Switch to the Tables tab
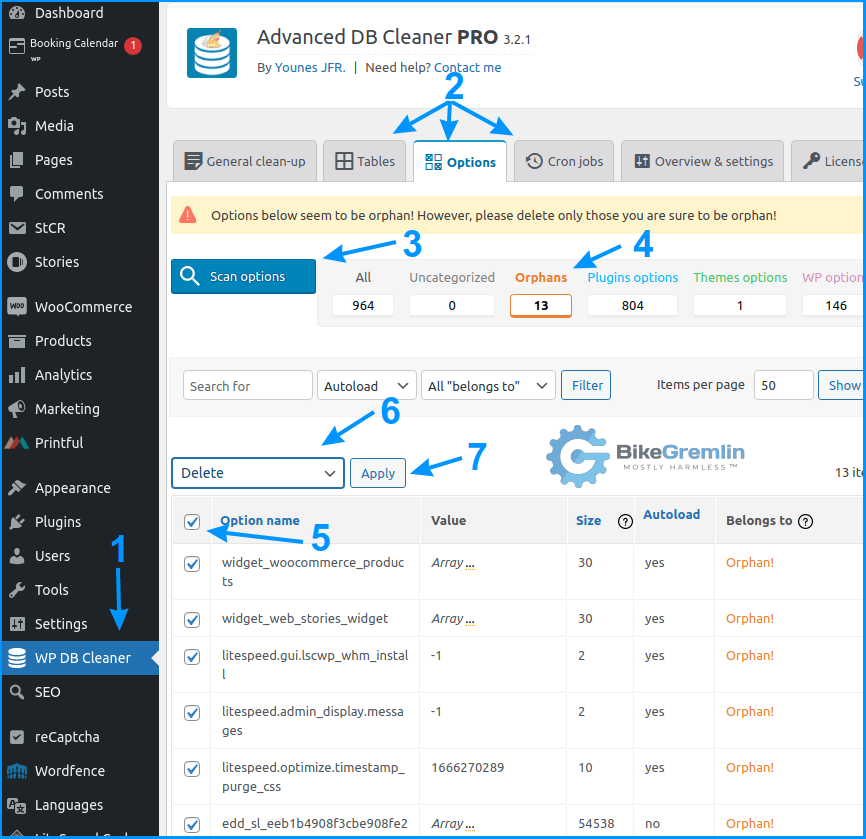 tap(365, 161)
